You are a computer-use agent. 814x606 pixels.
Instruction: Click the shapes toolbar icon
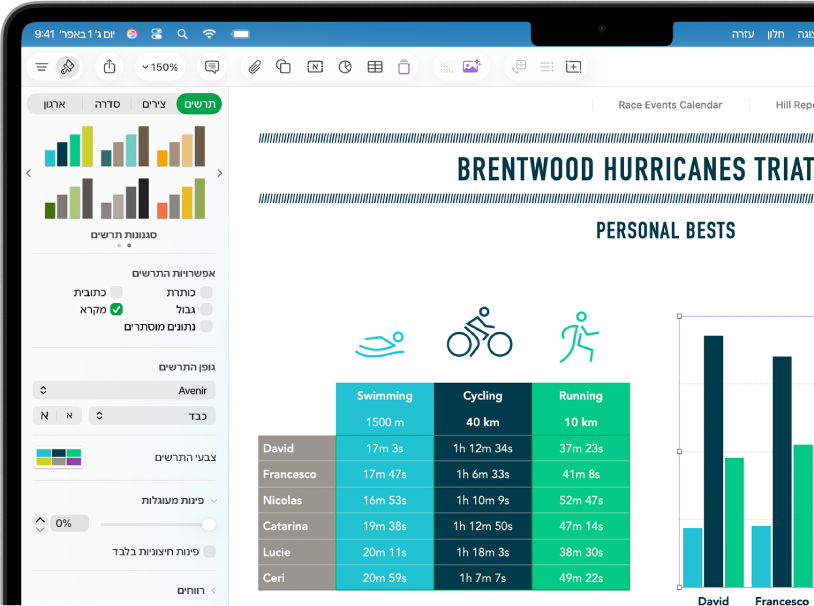283,66
